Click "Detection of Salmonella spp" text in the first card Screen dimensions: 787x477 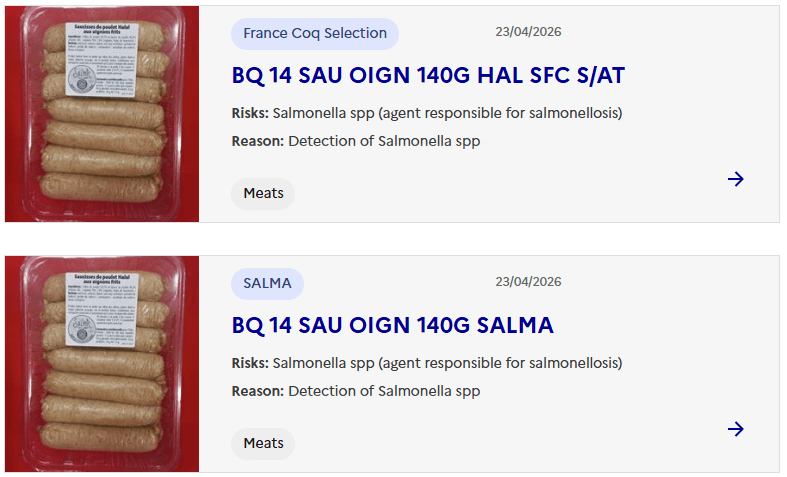(x=384, y=141)
